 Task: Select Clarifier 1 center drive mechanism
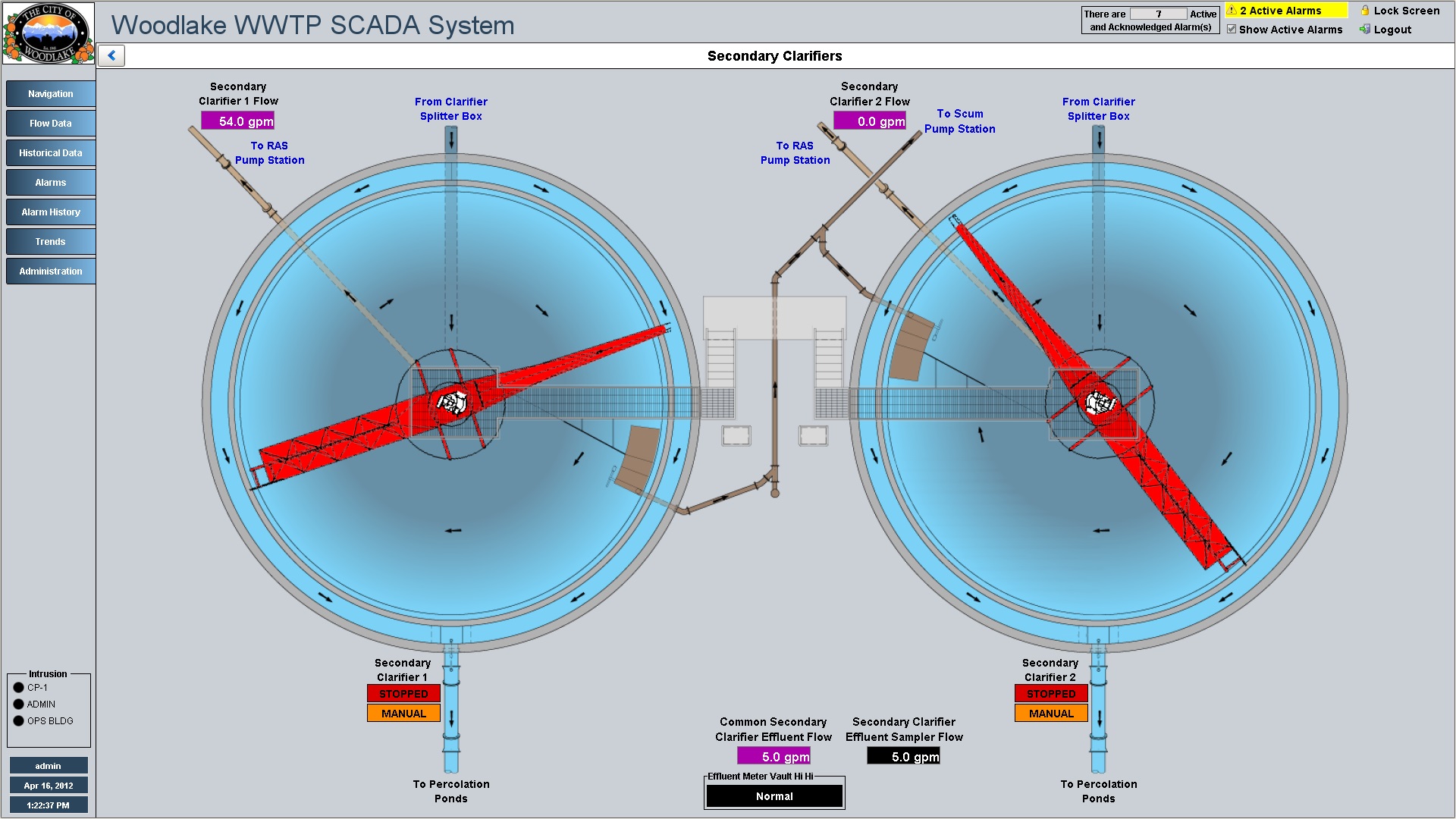click(x=452, y=403)
